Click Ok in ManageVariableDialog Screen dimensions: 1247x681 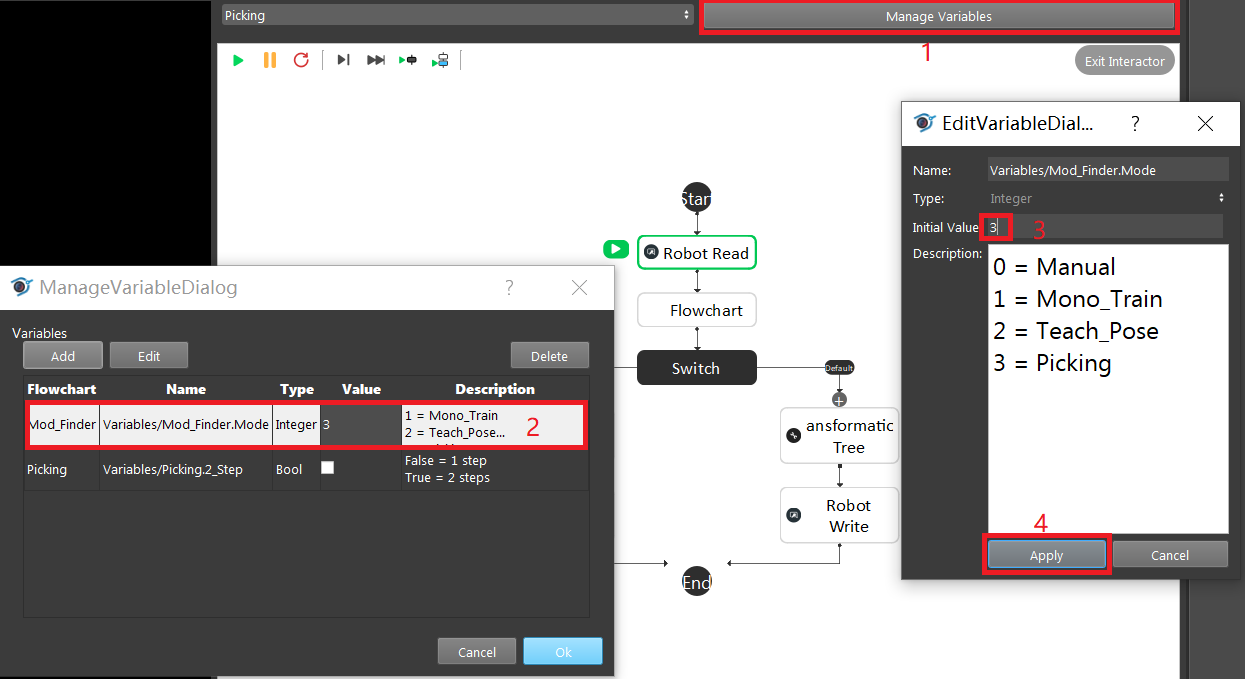coord(563,652)
